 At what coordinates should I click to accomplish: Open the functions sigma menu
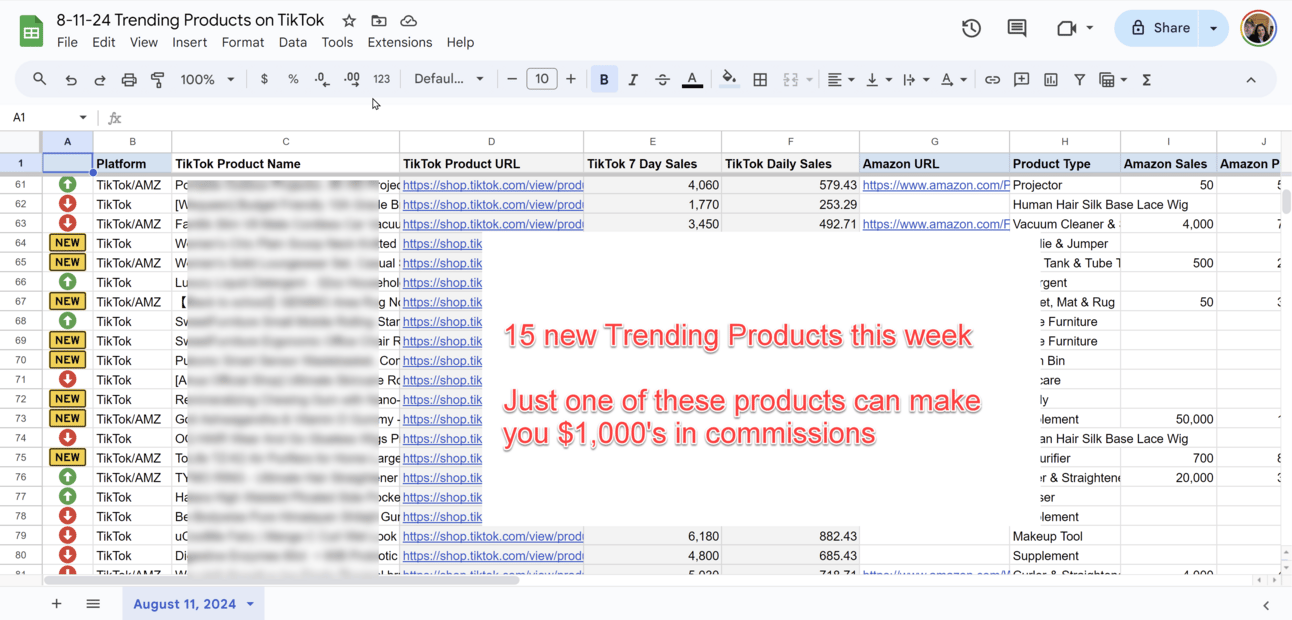[x=1147, y=79]
